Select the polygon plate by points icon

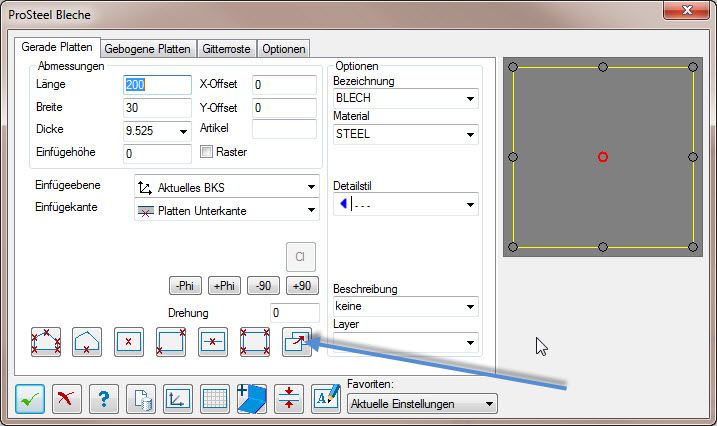tap(46, 342)
